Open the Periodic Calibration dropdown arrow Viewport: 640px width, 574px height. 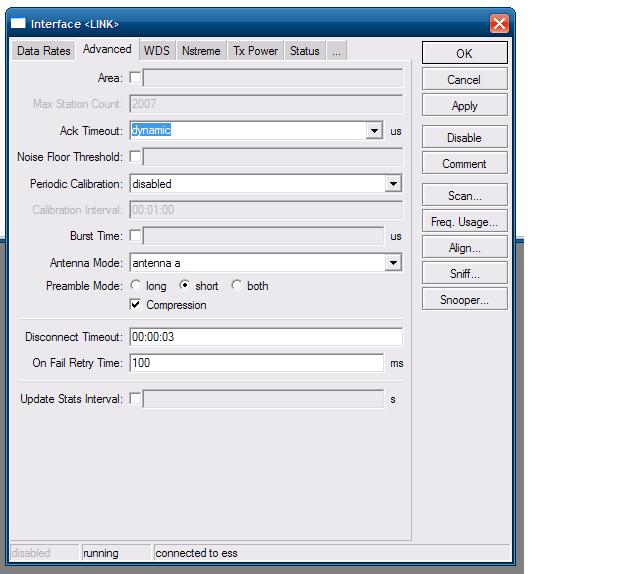click(393, 184)
